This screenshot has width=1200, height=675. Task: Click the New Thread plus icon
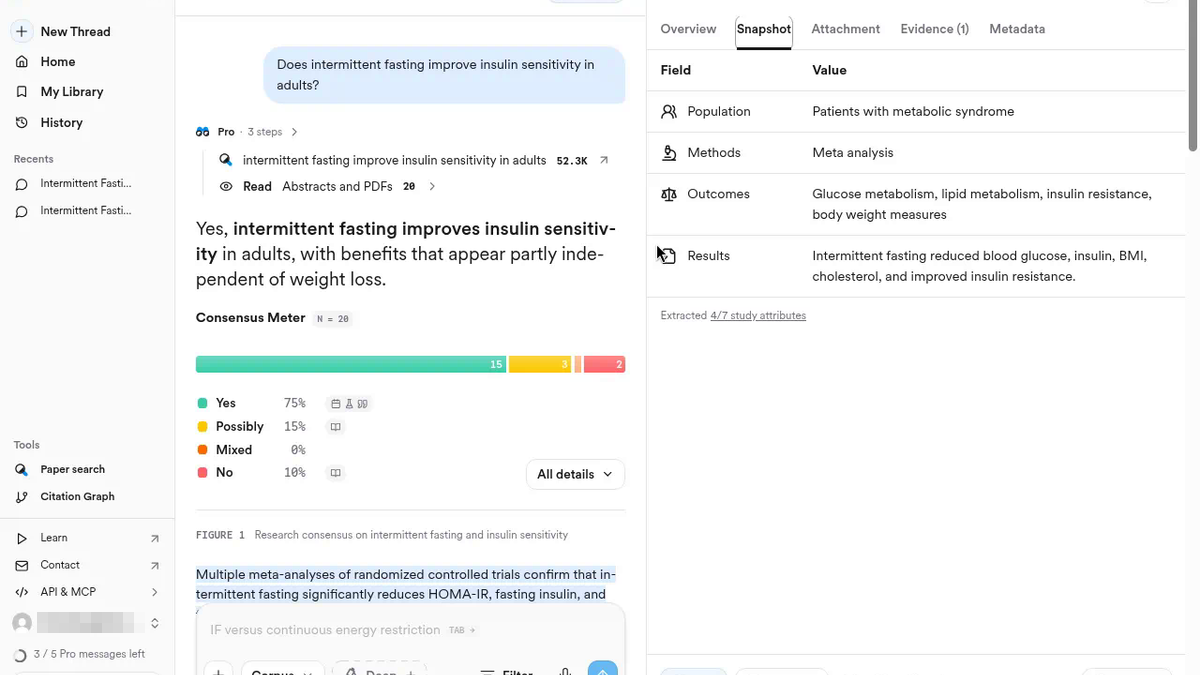(x=22, y=32)
